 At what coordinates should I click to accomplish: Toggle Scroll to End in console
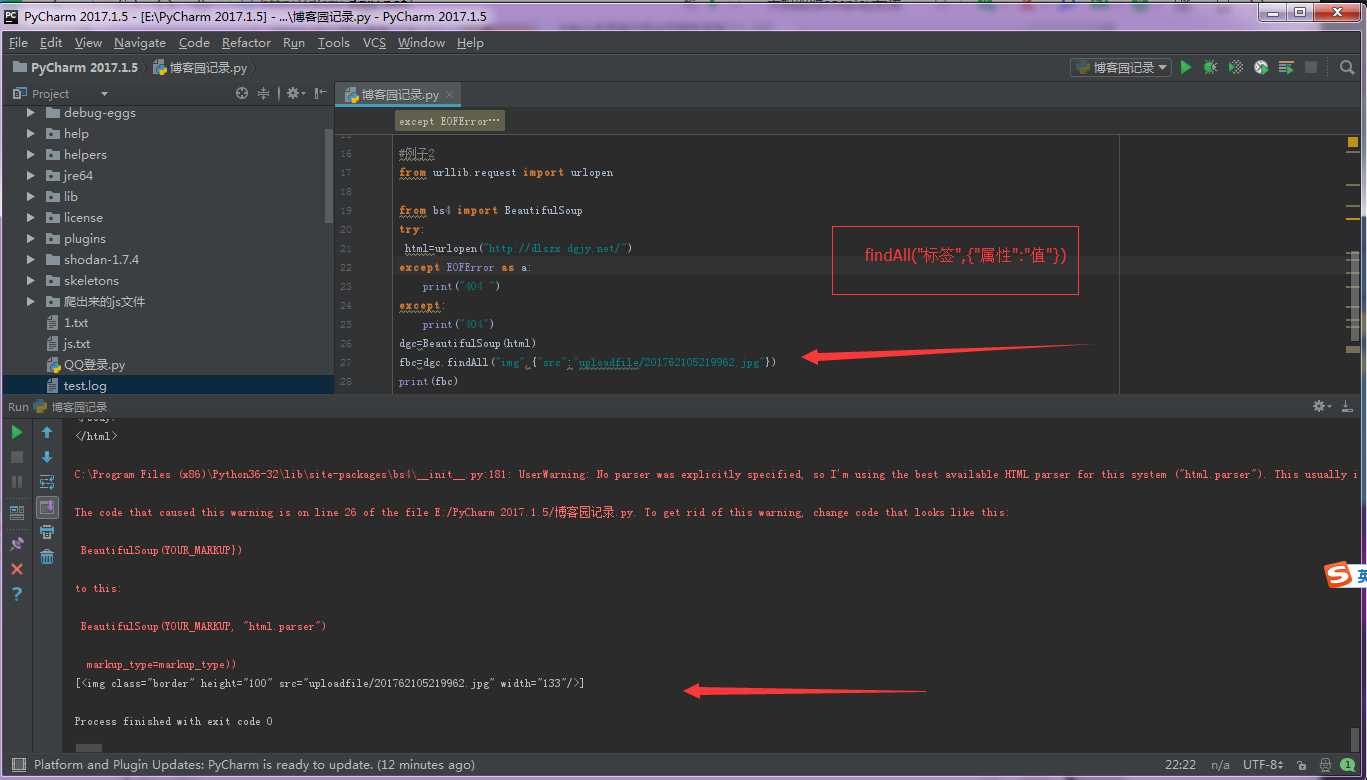47,507
